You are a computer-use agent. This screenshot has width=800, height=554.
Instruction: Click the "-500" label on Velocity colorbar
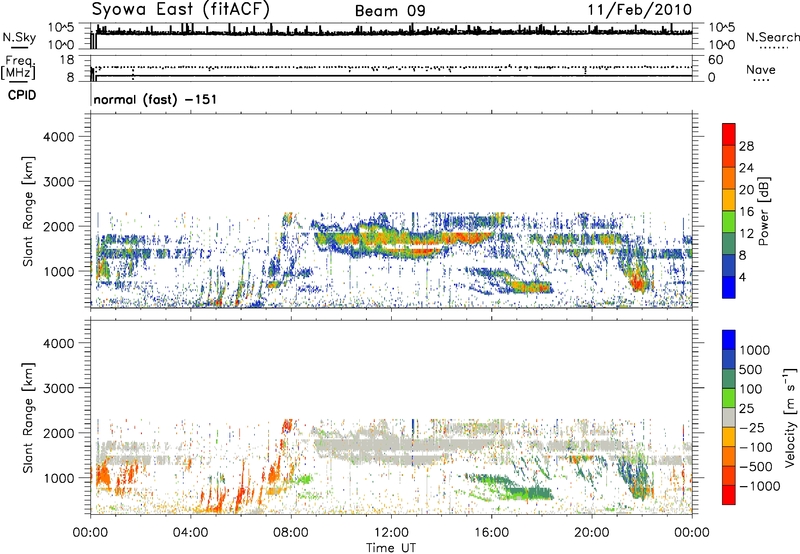click(x=756, y=467)
